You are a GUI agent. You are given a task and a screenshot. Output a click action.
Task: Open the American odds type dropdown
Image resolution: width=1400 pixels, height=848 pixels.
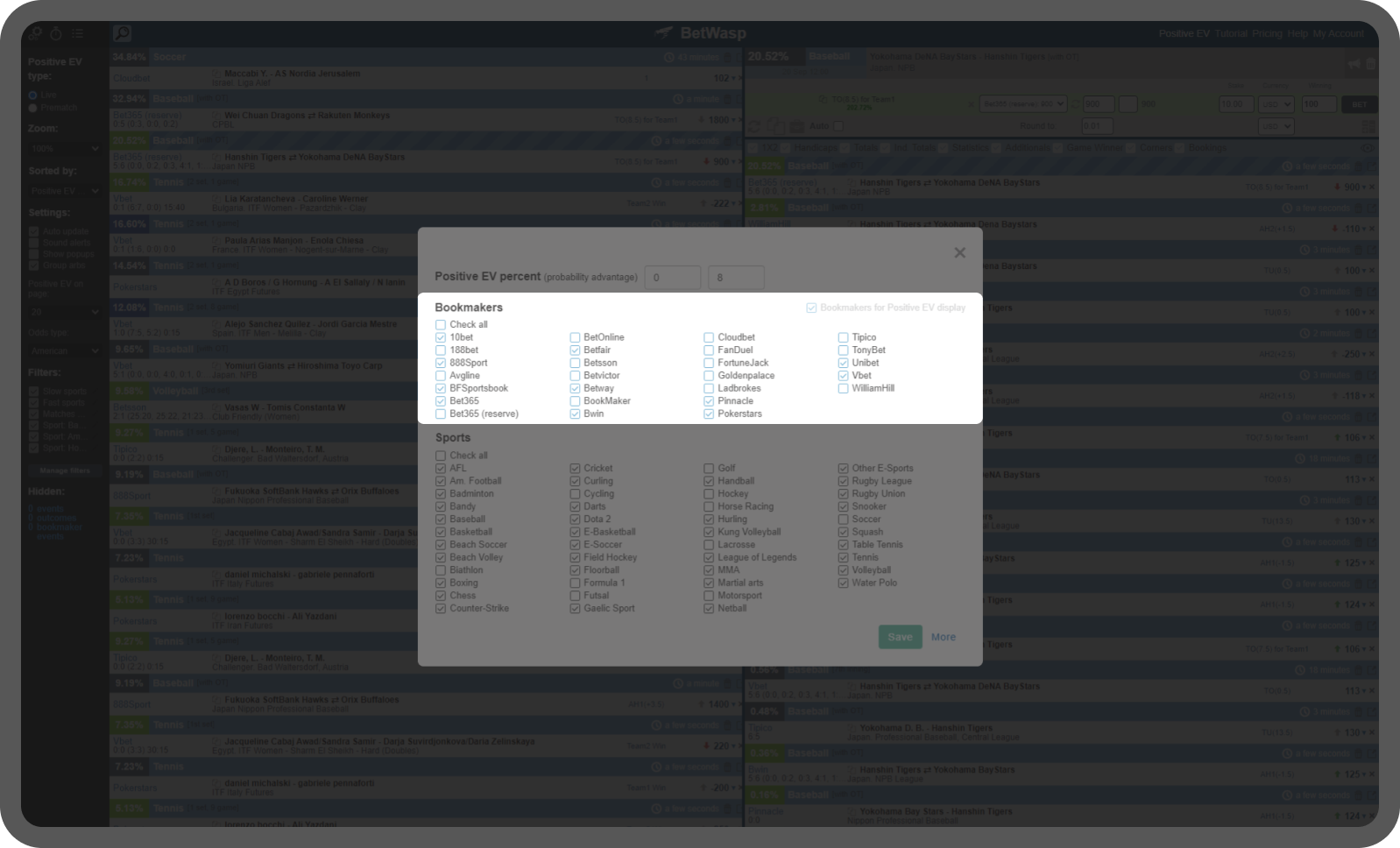[x=65, y=351]
